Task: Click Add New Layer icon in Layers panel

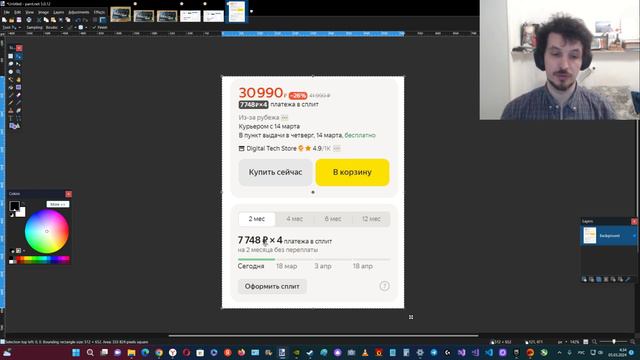Action: coord(584,279)
